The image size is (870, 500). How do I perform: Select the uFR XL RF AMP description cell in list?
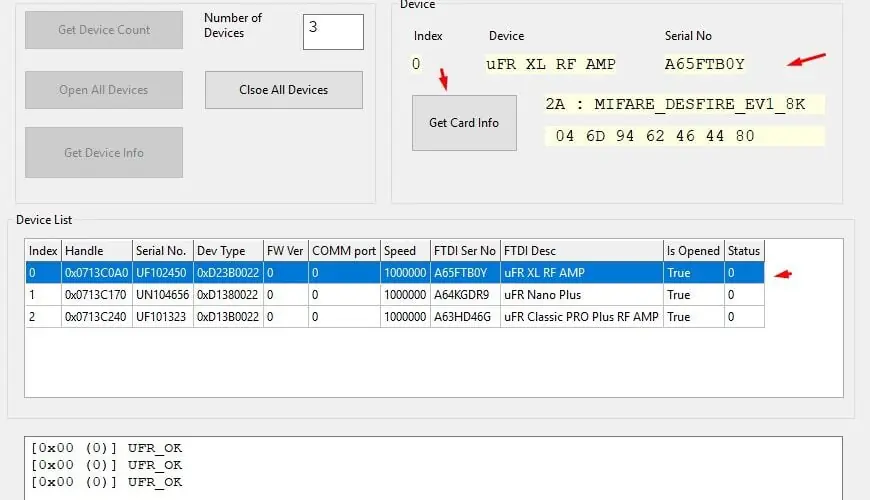point(581,273)
